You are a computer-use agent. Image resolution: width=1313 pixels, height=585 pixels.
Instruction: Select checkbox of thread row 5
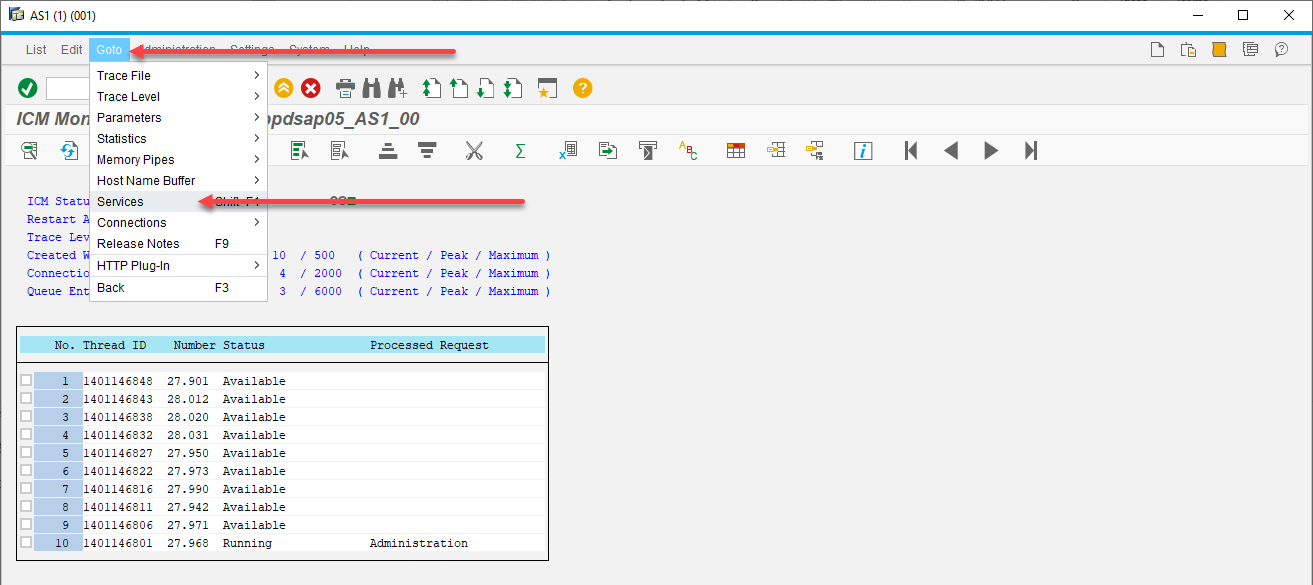(26, 453)
